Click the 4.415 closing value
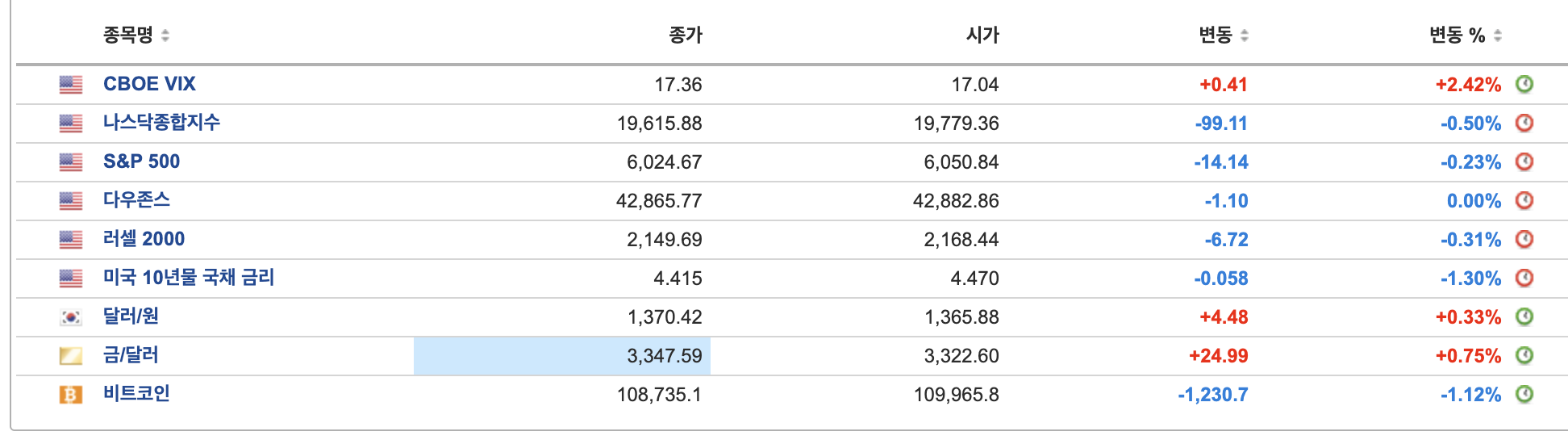 (678, 279)
